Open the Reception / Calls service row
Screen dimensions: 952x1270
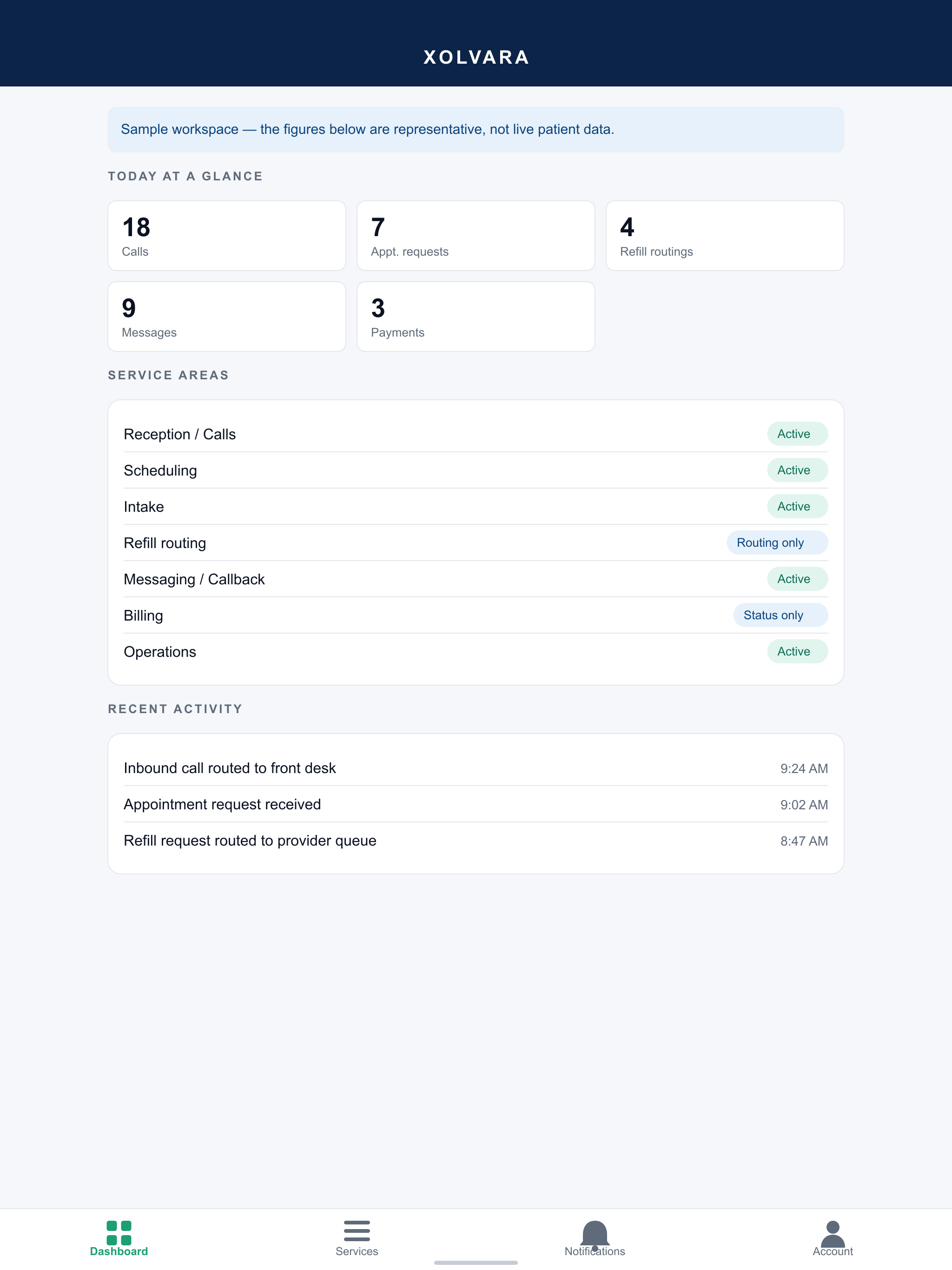[476, 434]
